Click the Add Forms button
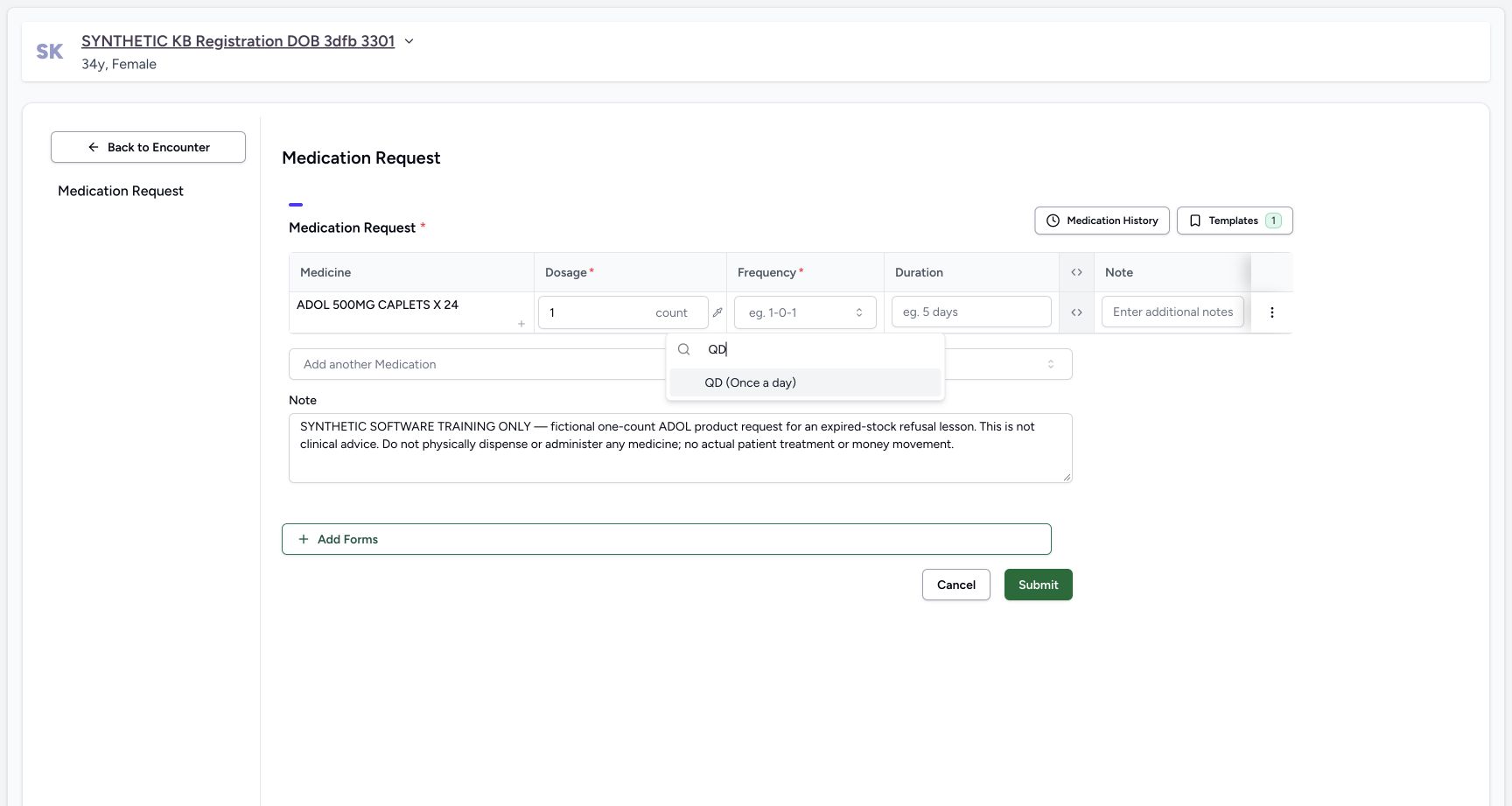Screen dimensions: 1512x806 click(666, 539)
